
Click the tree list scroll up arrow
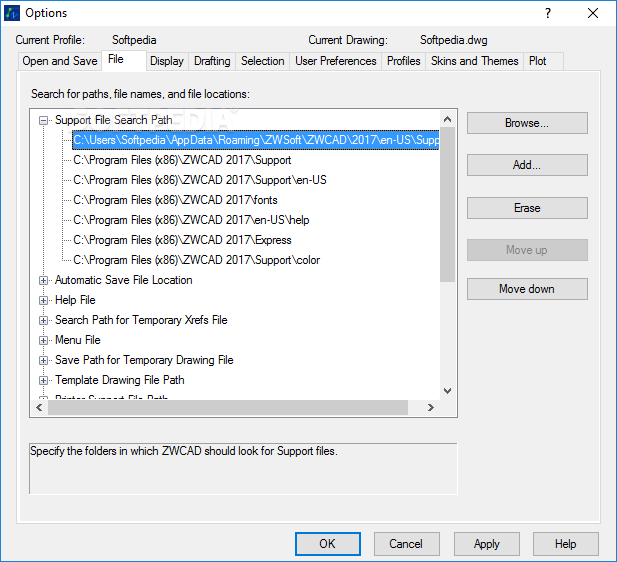click(447, 119)
